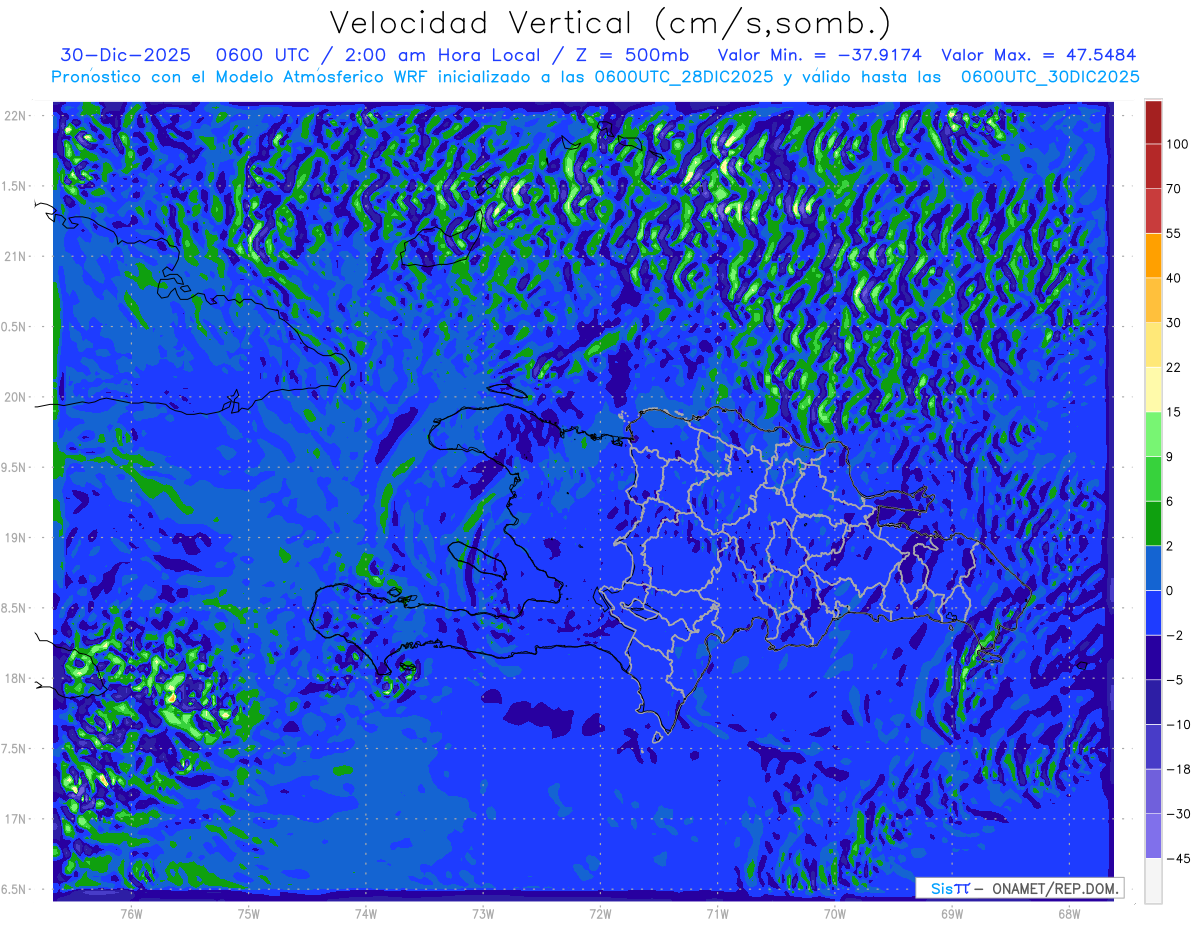Screen dimensions: 1200x927
Task: Choose the lavender swatch between -45 and -30
Action: pos(1153,835)
